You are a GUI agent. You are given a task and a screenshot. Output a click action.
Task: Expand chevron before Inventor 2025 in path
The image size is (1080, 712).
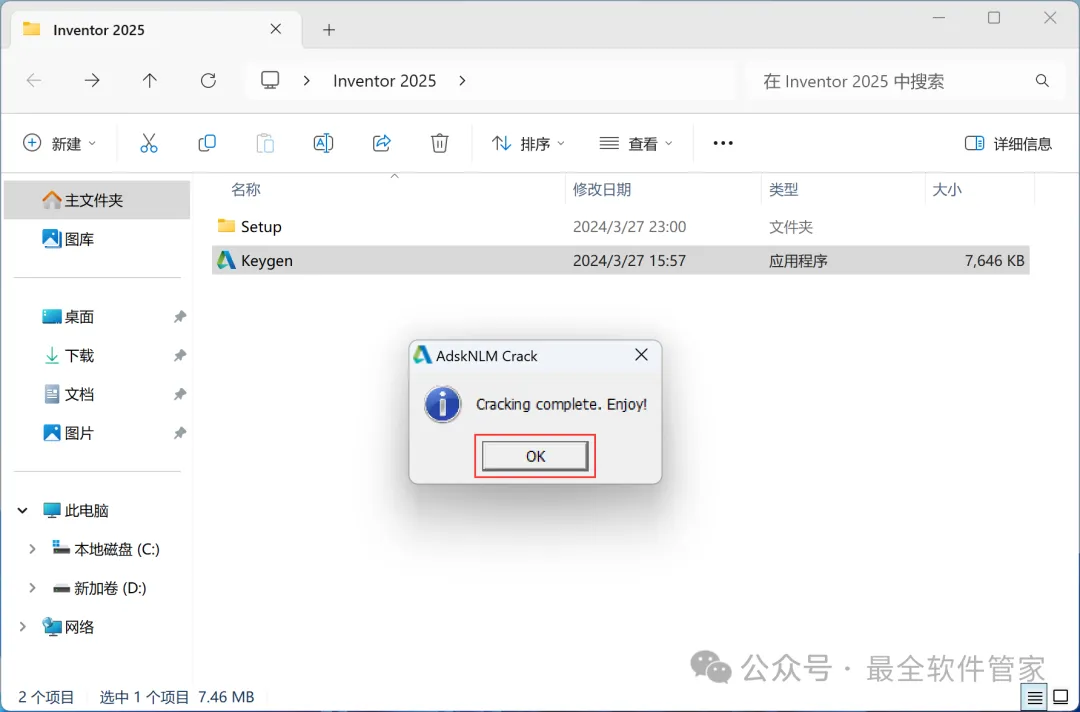(307, 81)
